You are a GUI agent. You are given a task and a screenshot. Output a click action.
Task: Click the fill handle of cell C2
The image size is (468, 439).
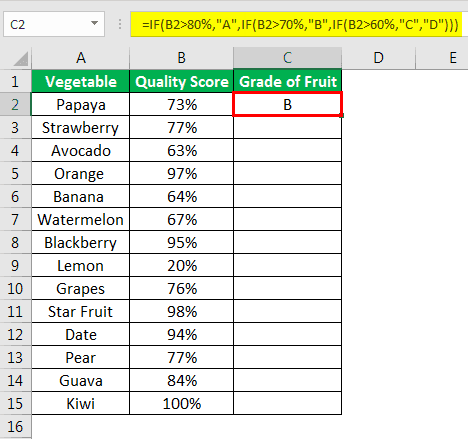(x=342, y=115)
